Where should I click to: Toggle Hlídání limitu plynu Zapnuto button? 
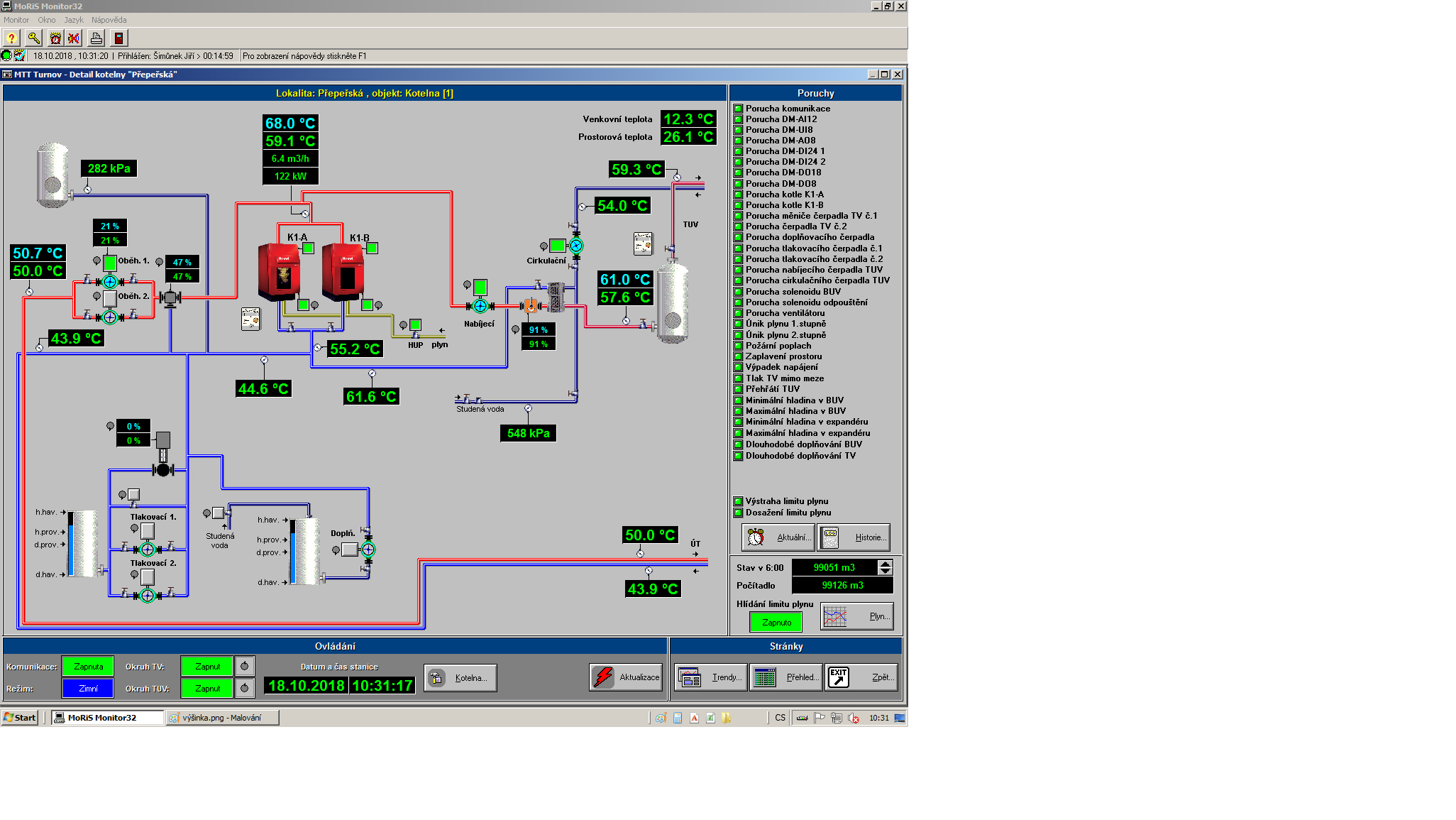(x=776, y=623)
